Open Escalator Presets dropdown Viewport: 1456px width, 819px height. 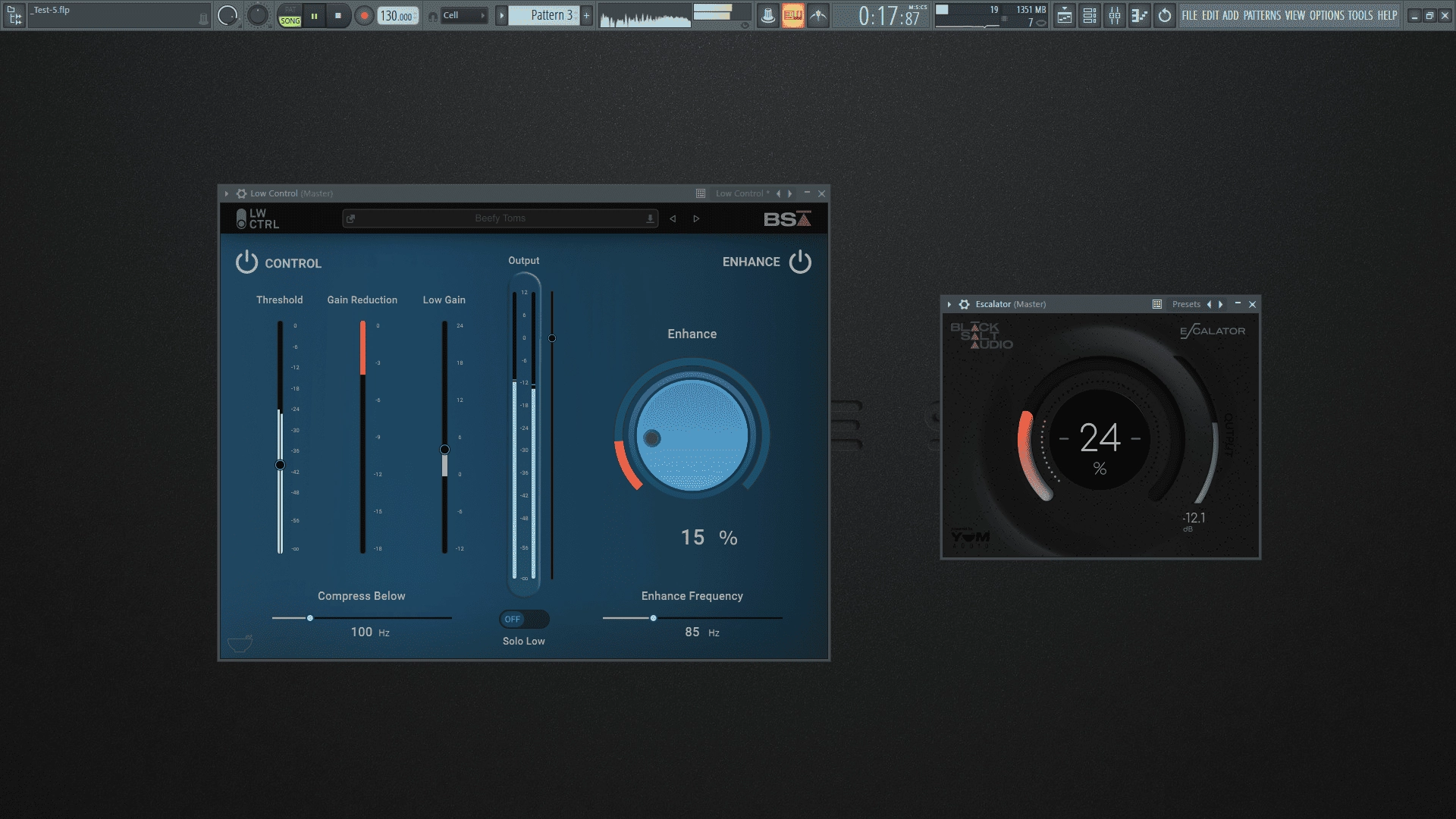[x=1186, y=305]
